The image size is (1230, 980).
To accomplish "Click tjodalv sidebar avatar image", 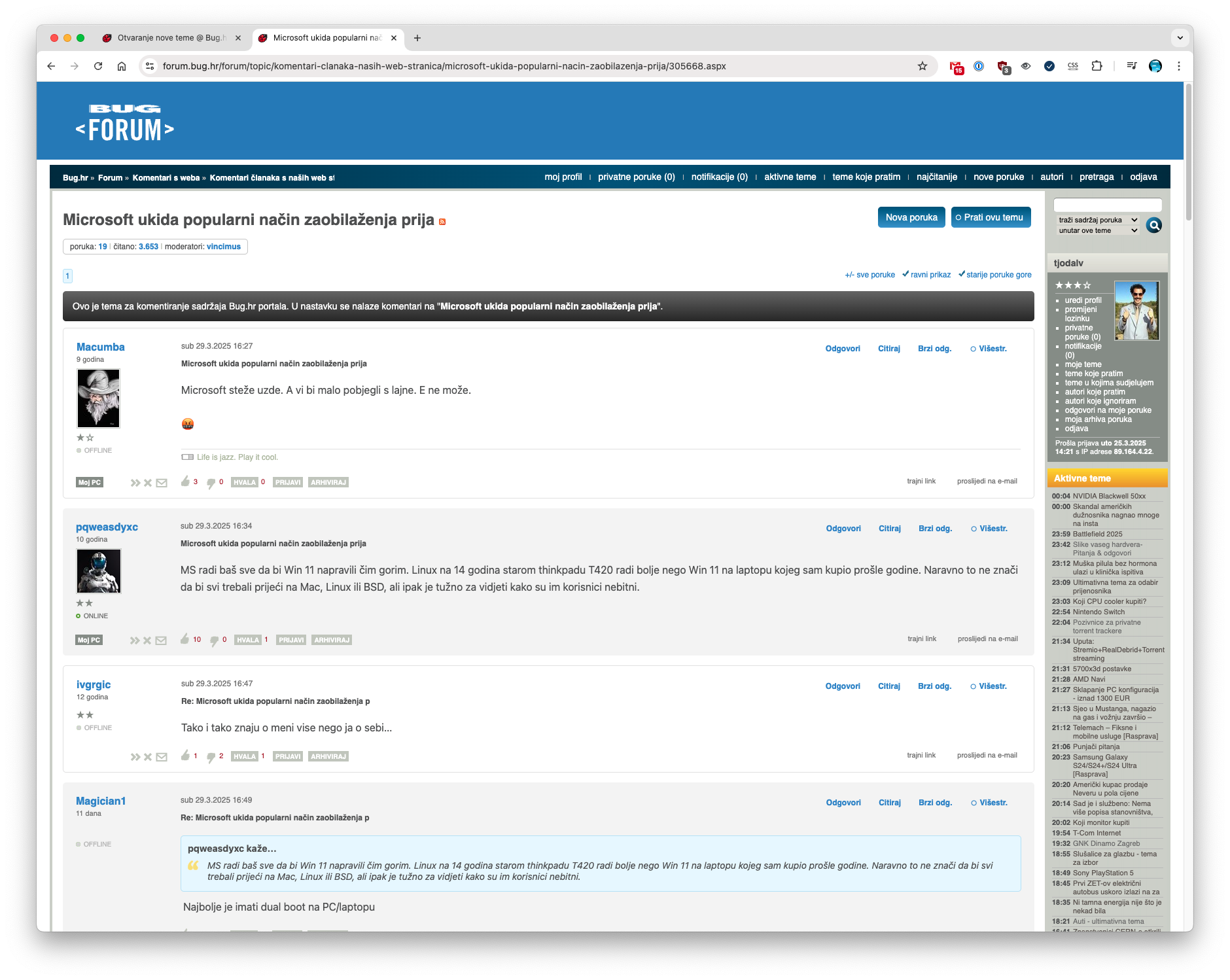I will (x=1136, y=311).
